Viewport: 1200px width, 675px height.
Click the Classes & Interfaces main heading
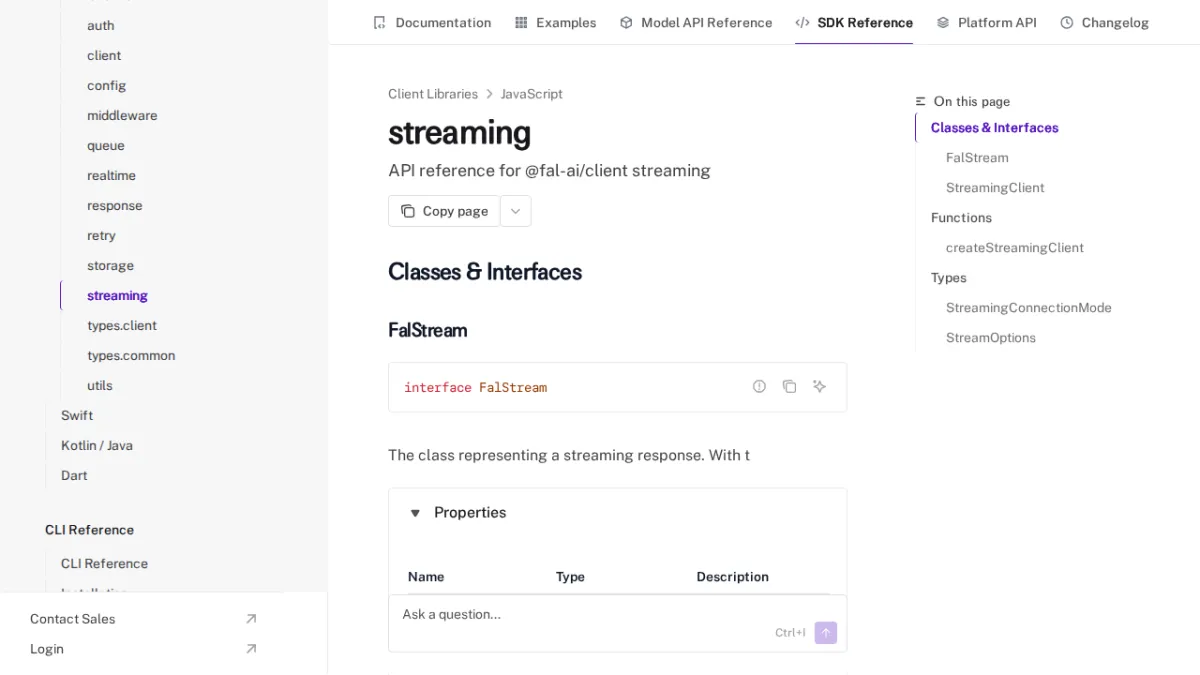pos(485,272)
